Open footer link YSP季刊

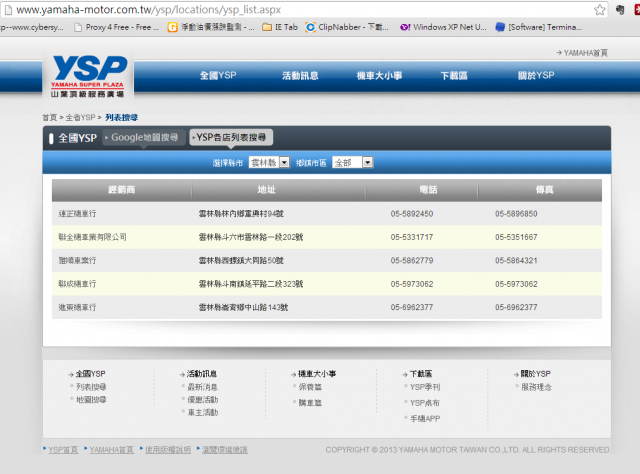(425, 387)
